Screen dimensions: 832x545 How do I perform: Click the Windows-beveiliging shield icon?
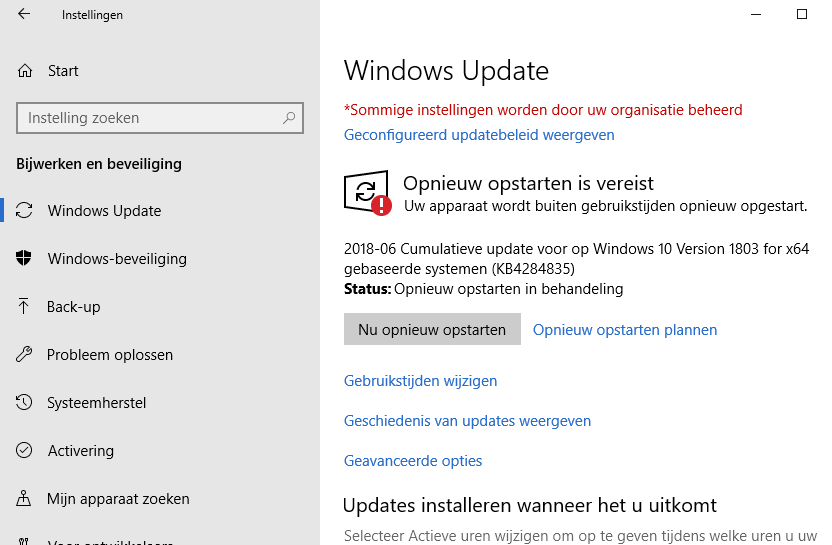(x=25, y=259)
